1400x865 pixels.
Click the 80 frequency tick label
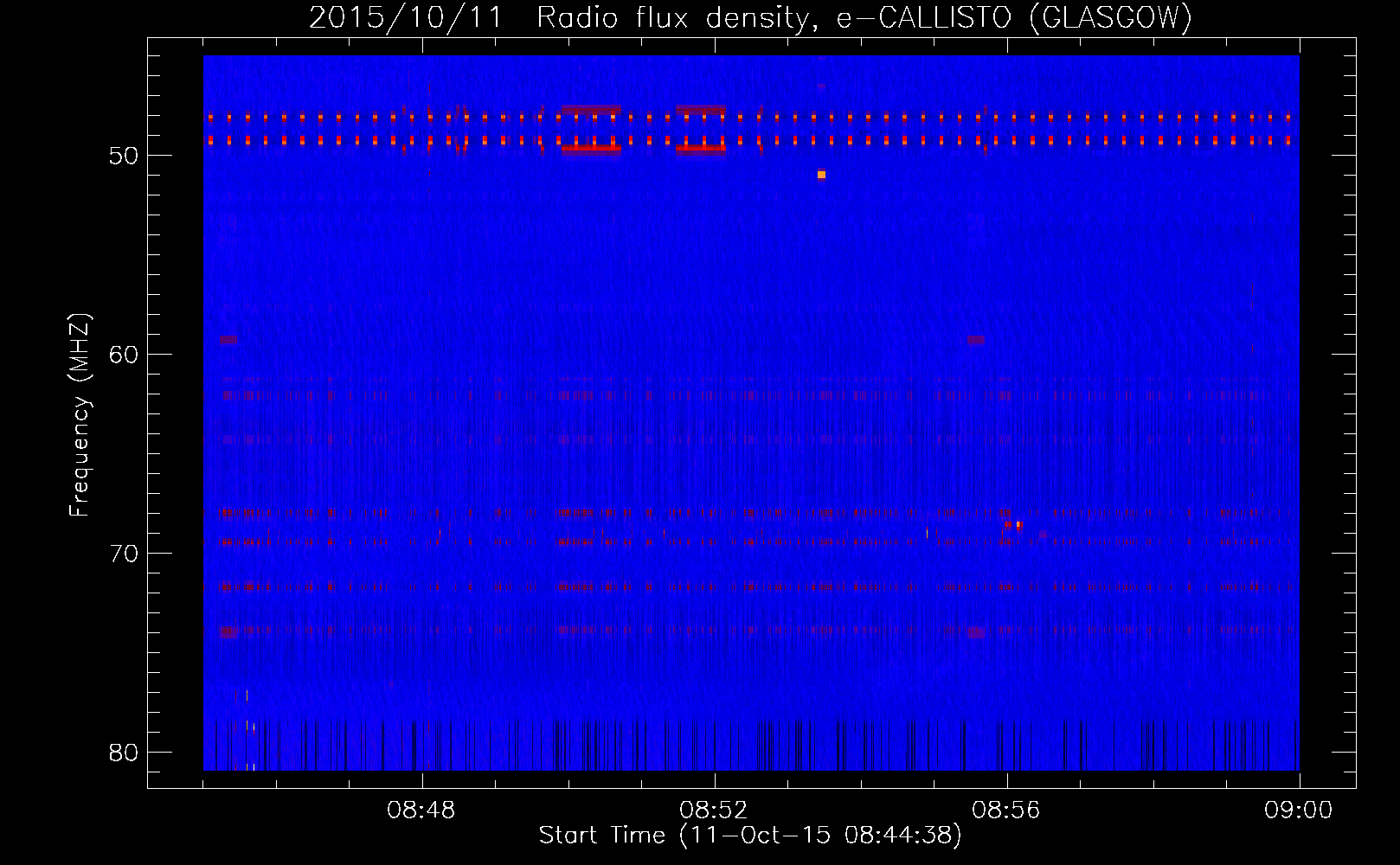pos(124,753)
